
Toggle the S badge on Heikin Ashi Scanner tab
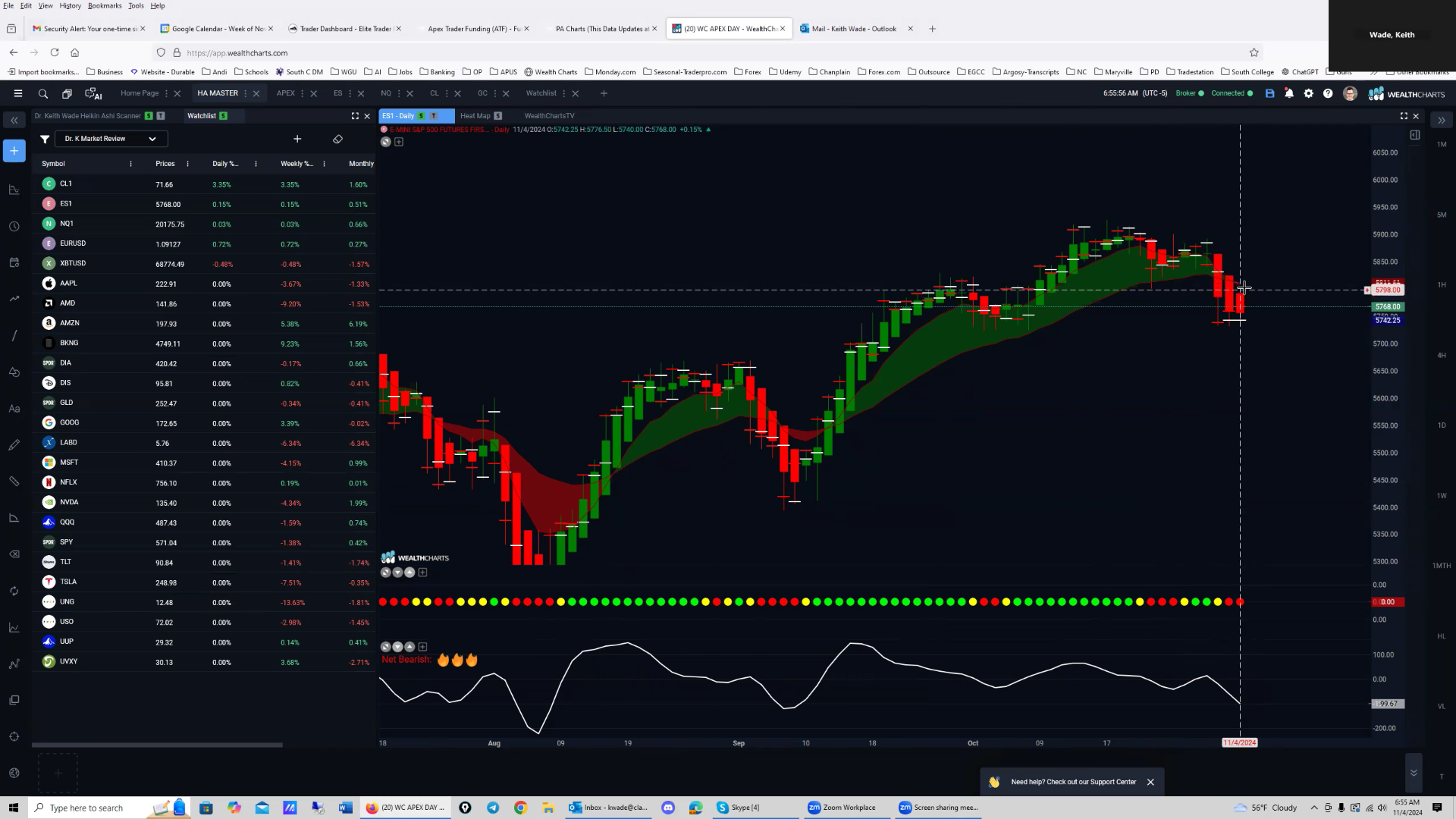click(149, 116)
